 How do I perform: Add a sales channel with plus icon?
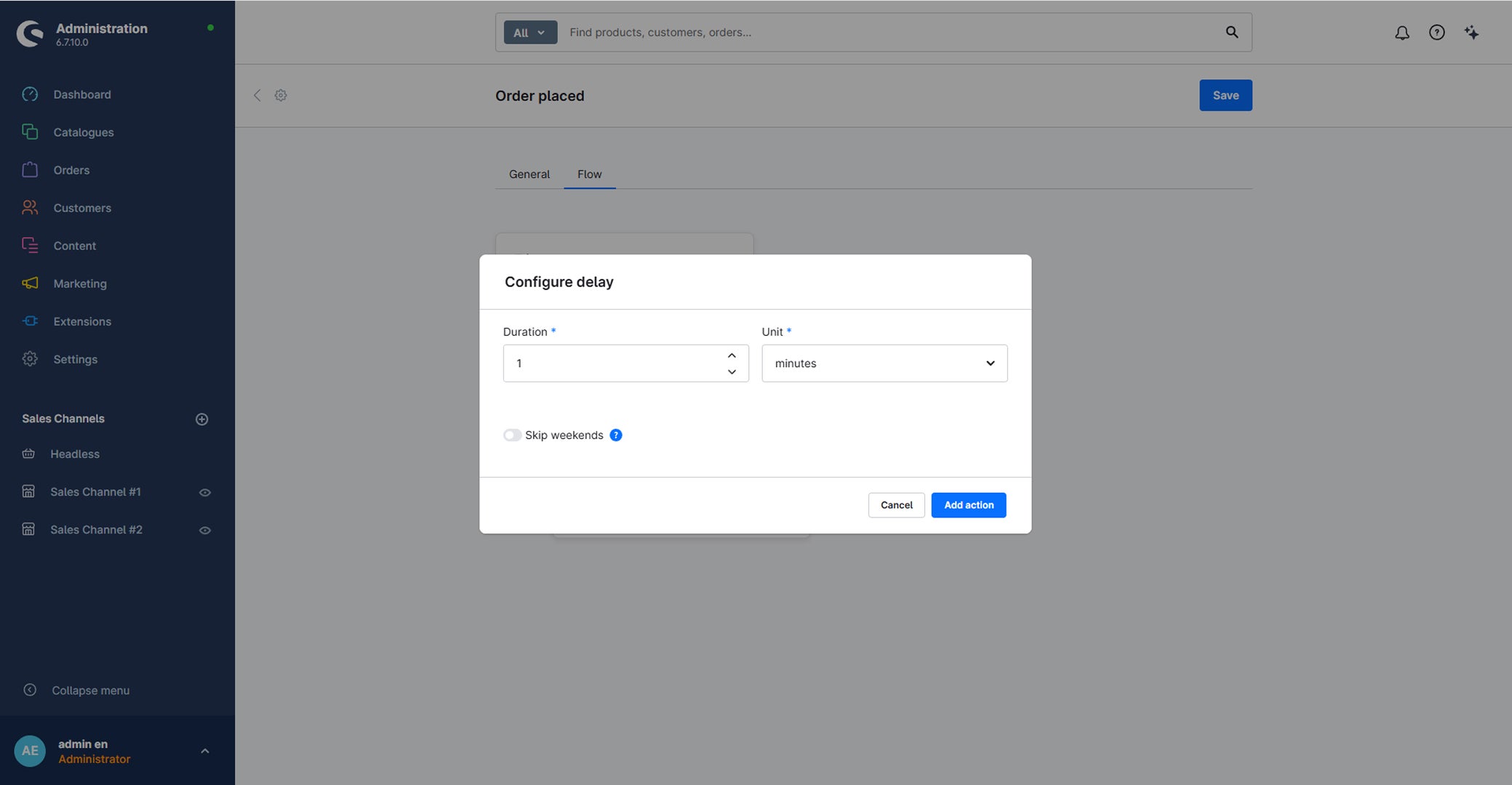click(x=202, y=419)
